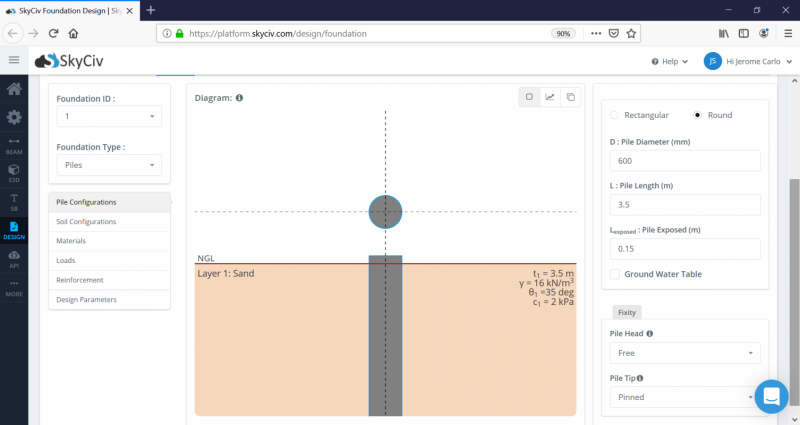Screen dimensions: 800x425
Task: Click the NGL ground level label
Action: click(x=206, y=258)
